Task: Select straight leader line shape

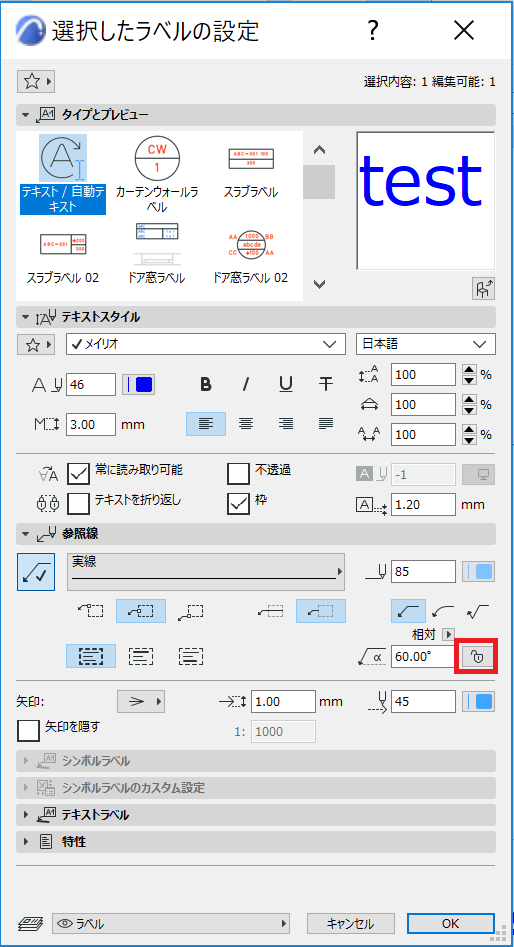Action: coord(408,611)
